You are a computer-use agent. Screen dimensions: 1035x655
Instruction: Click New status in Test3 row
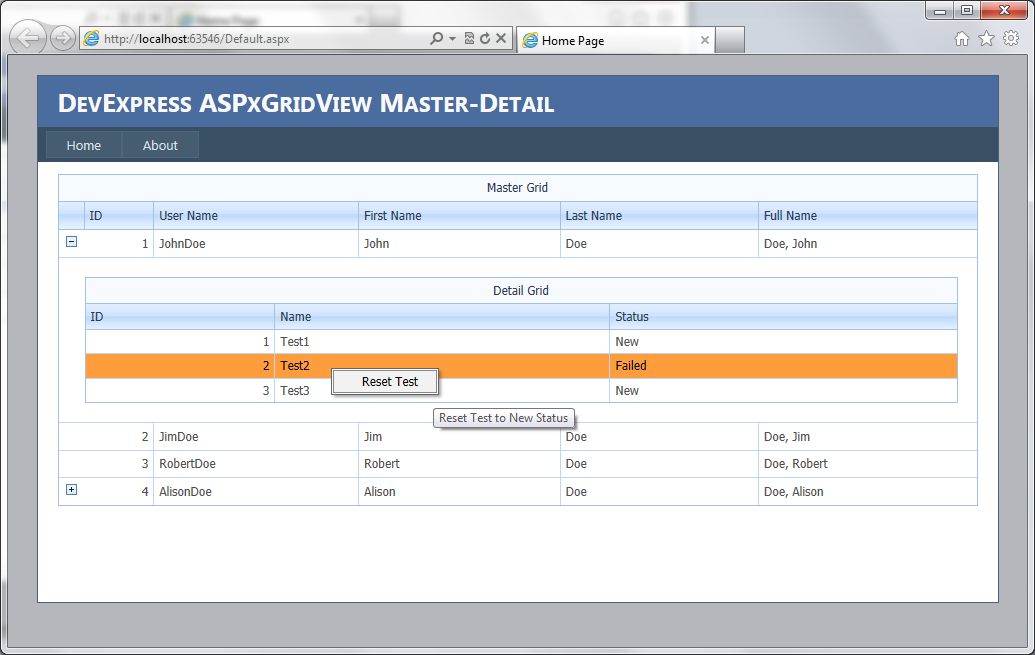(x=784, y=391)
